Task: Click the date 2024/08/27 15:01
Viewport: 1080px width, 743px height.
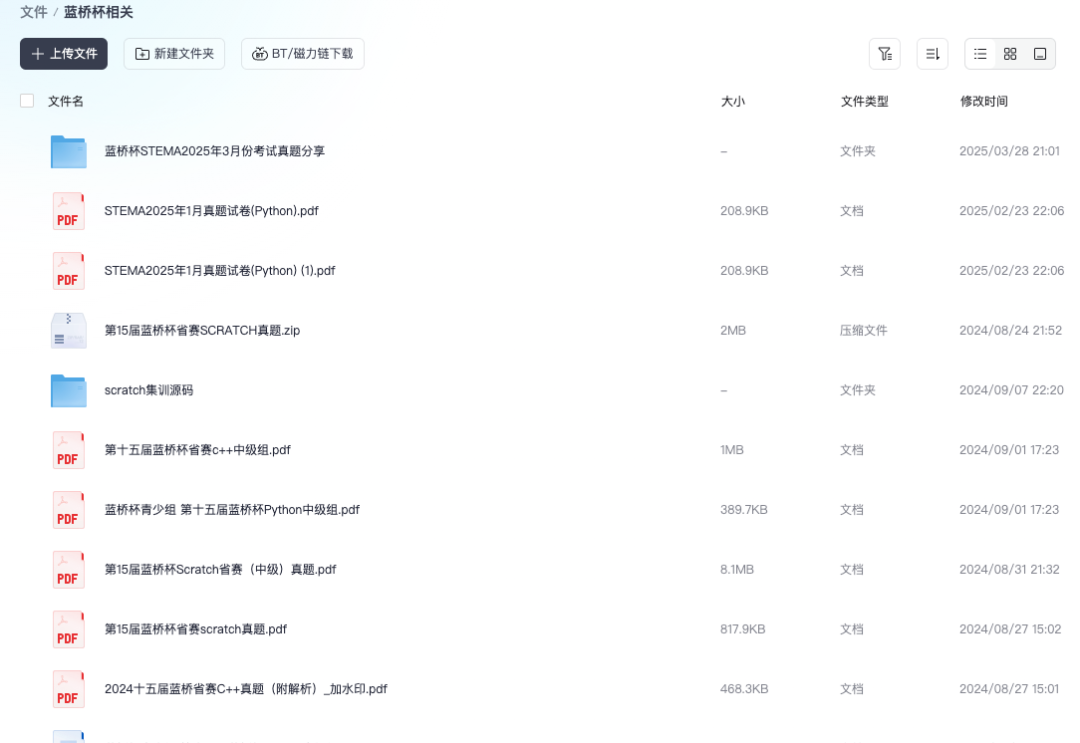Action: tap(1009, 689)
